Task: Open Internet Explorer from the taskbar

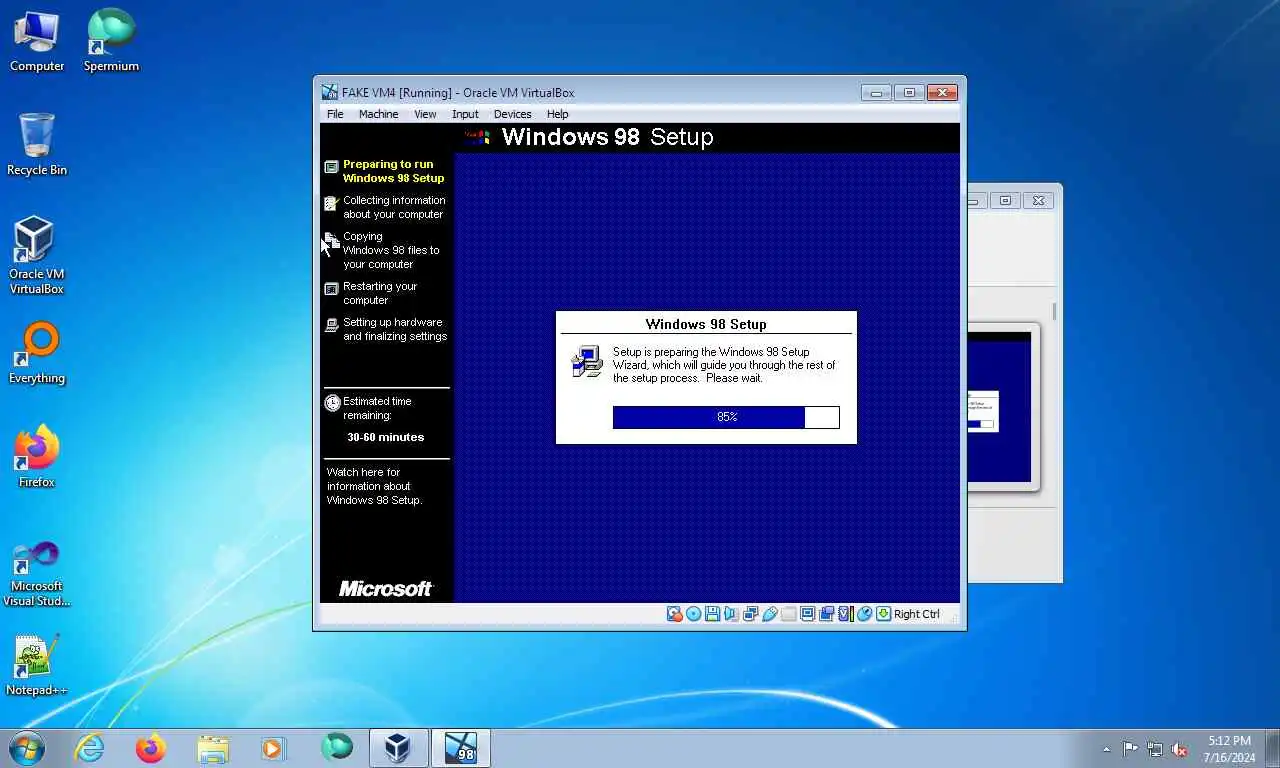Action: [x=90, y=748]
